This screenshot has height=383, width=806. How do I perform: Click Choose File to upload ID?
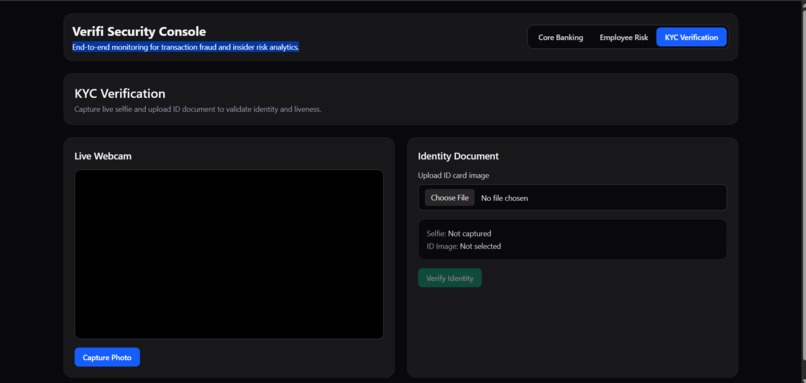coord(449,198)
